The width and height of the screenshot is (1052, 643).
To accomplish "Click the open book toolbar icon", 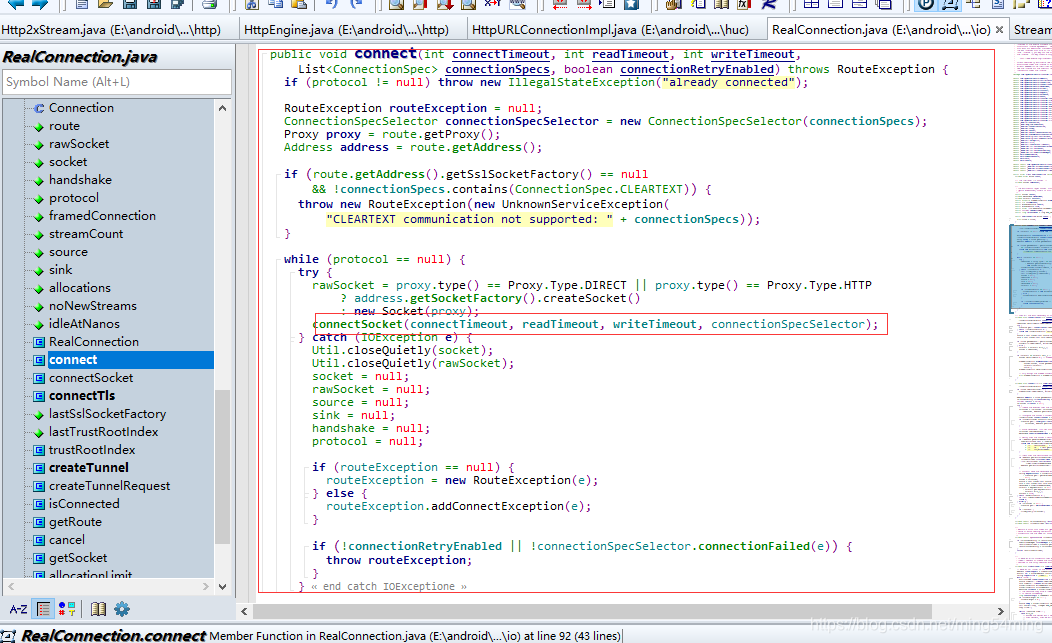I will click(721, 4).
